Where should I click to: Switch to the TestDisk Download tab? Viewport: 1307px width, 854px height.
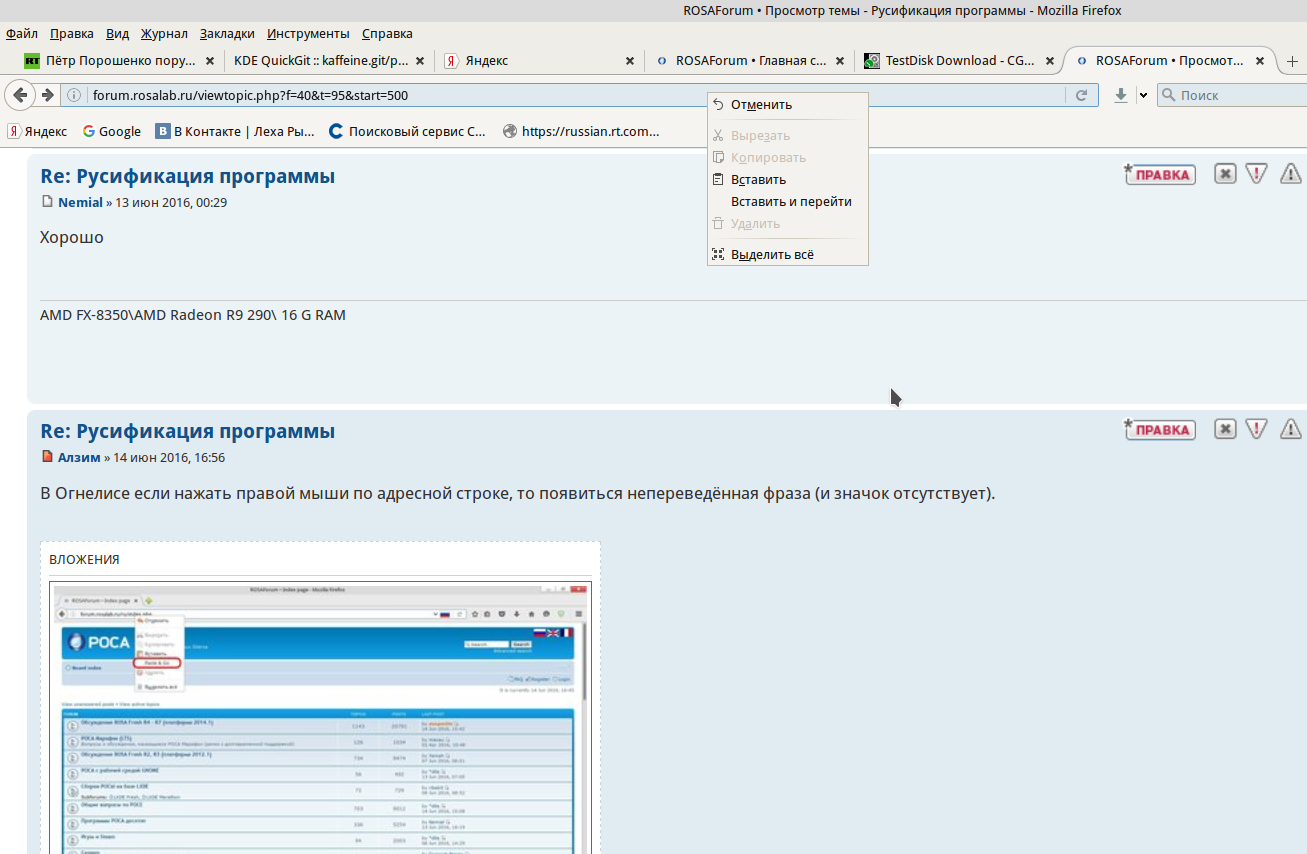point(958,61)
